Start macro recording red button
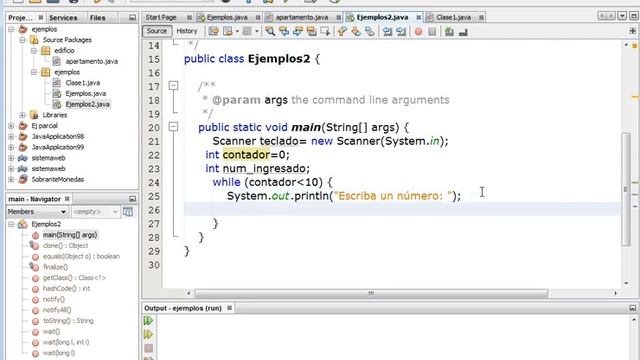Image resolution: width=640 pixels, height=360 pixels. click(x=418, y=31)
